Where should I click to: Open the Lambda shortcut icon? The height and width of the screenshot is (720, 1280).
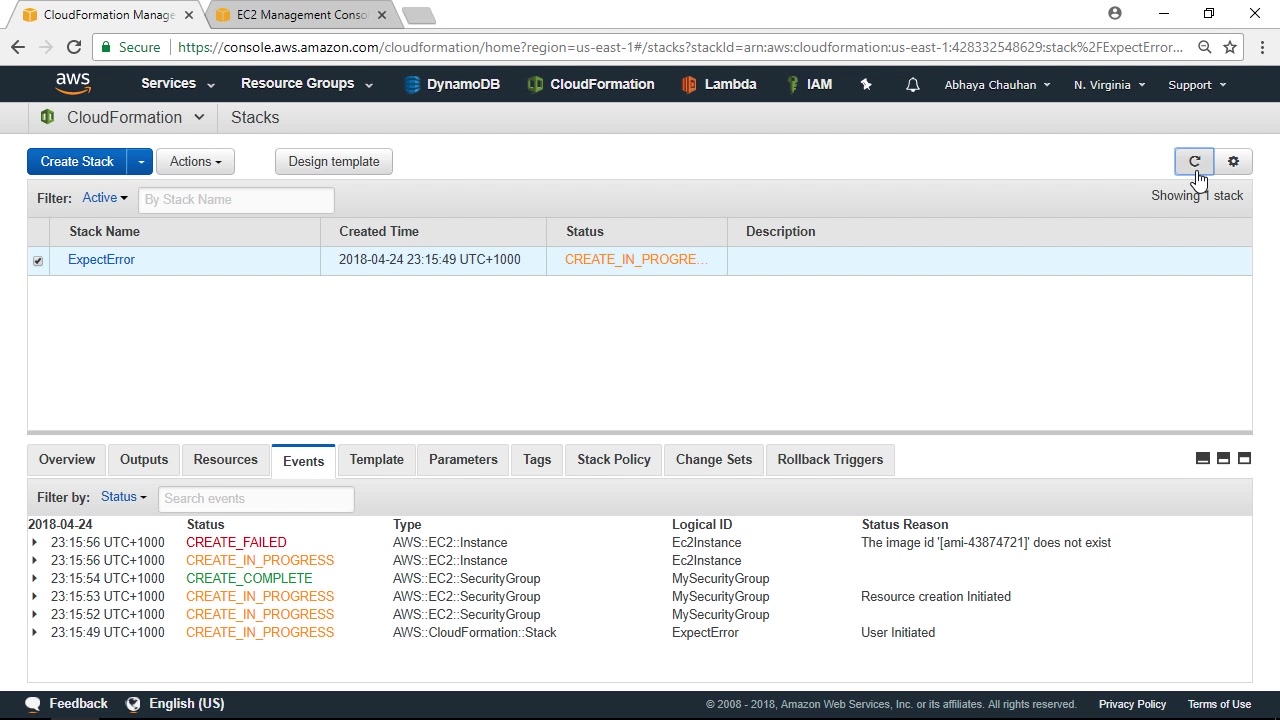pos(688,85)
